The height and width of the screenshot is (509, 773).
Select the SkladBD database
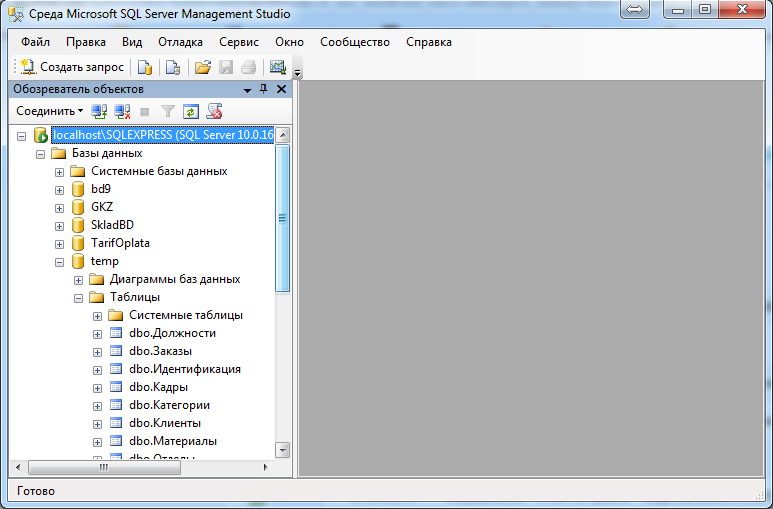pyautogui.click(x=112, y=225)
